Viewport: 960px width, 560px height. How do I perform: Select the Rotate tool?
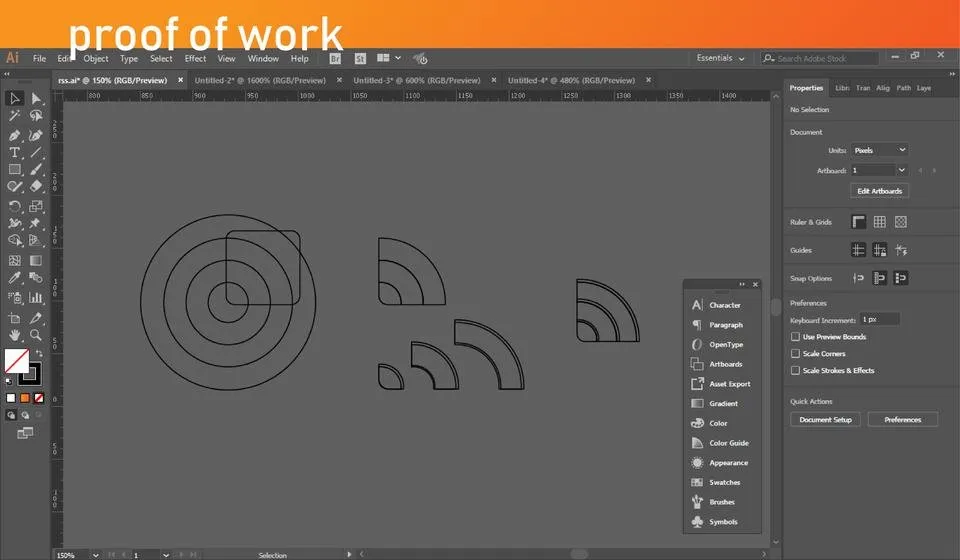coord(14,206)
